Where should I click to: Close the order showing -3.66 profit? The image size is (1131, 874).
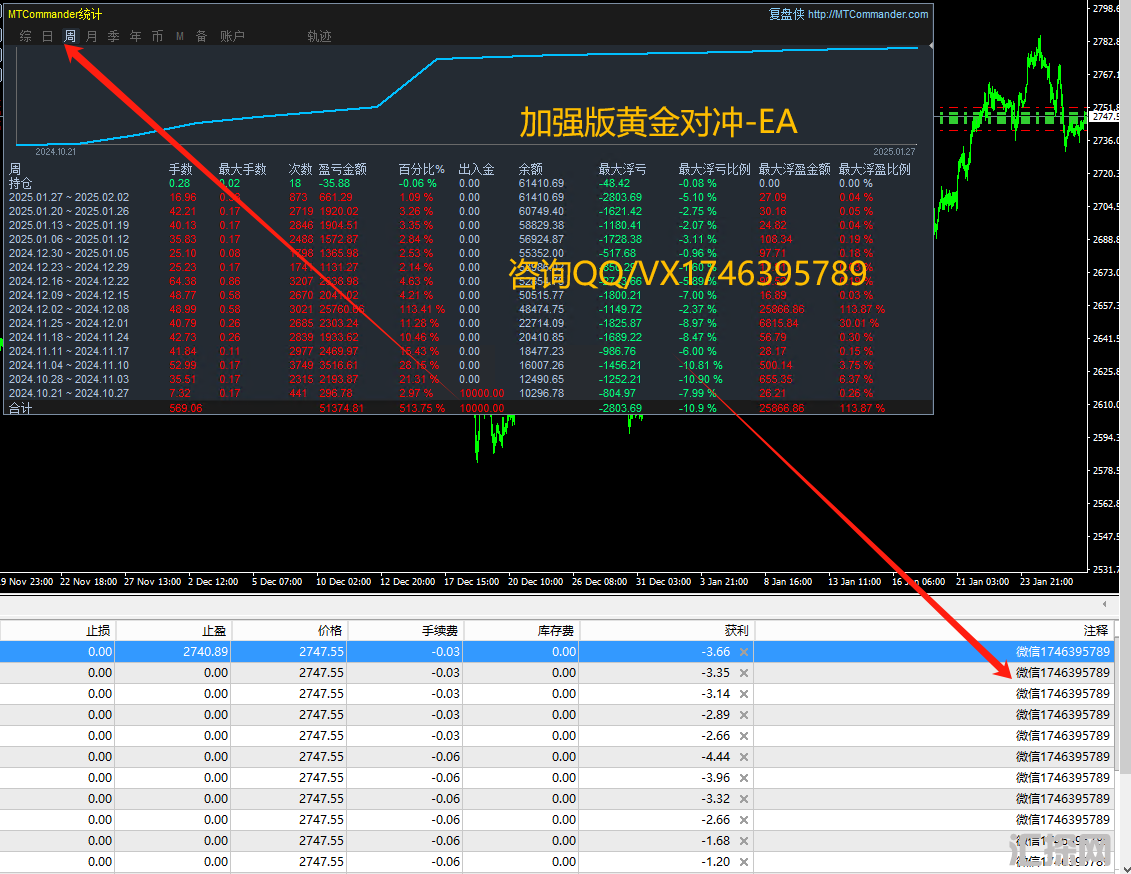pyautogui.click(x=743, y=652)
